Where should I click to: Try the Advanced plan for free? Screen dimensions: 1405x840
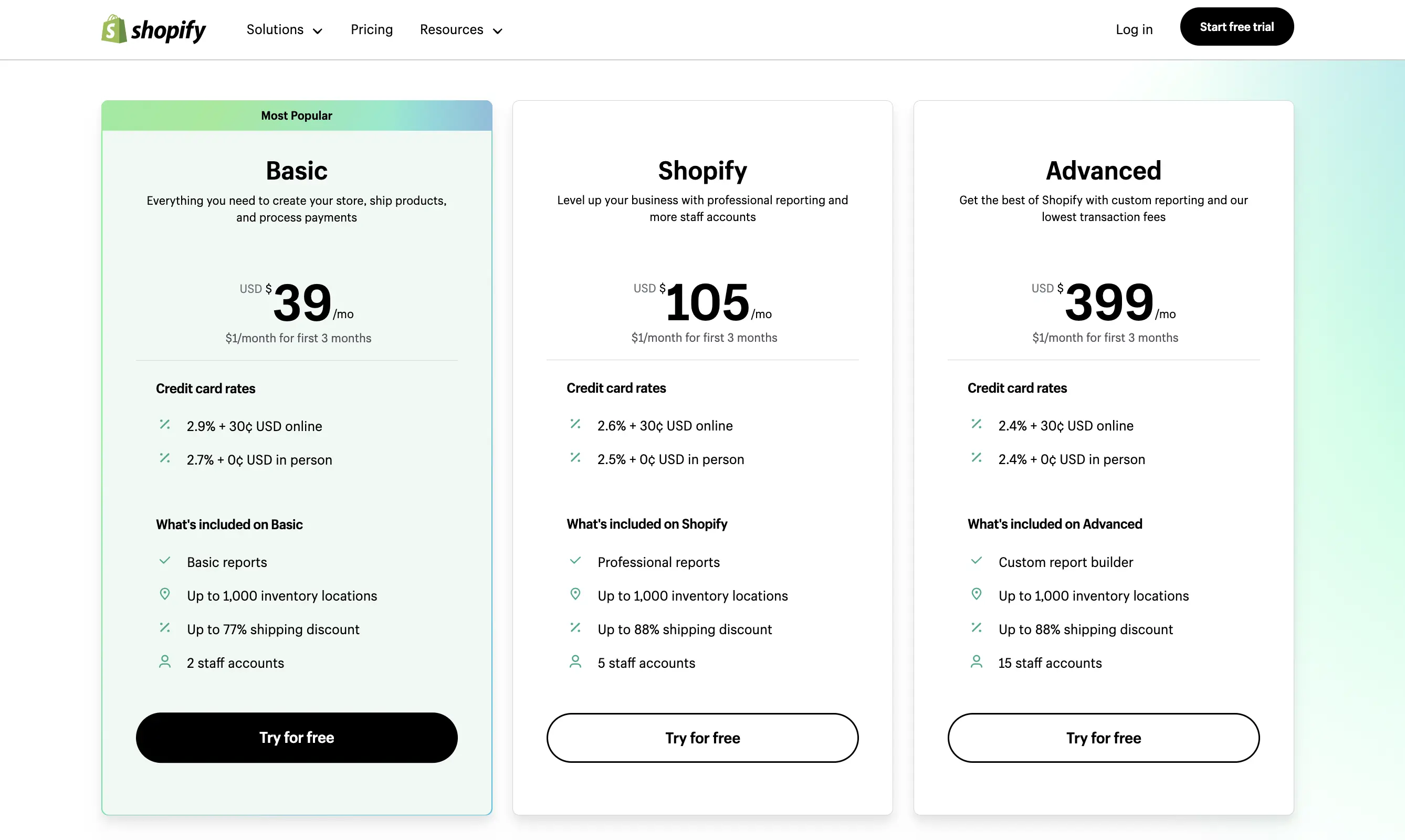(1103, 737)
